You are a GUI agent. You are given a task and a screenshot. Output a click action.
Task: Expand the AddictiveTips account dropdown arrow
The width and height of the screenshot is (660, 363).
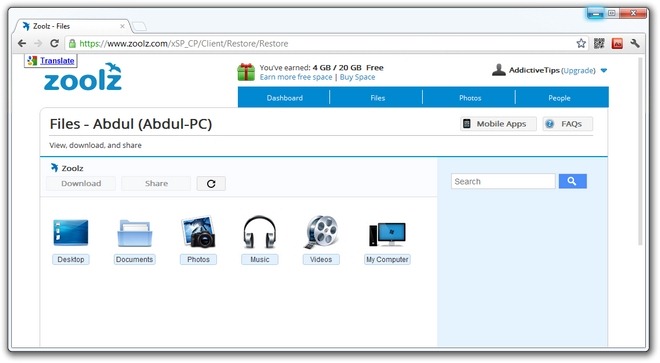[604, 70]
